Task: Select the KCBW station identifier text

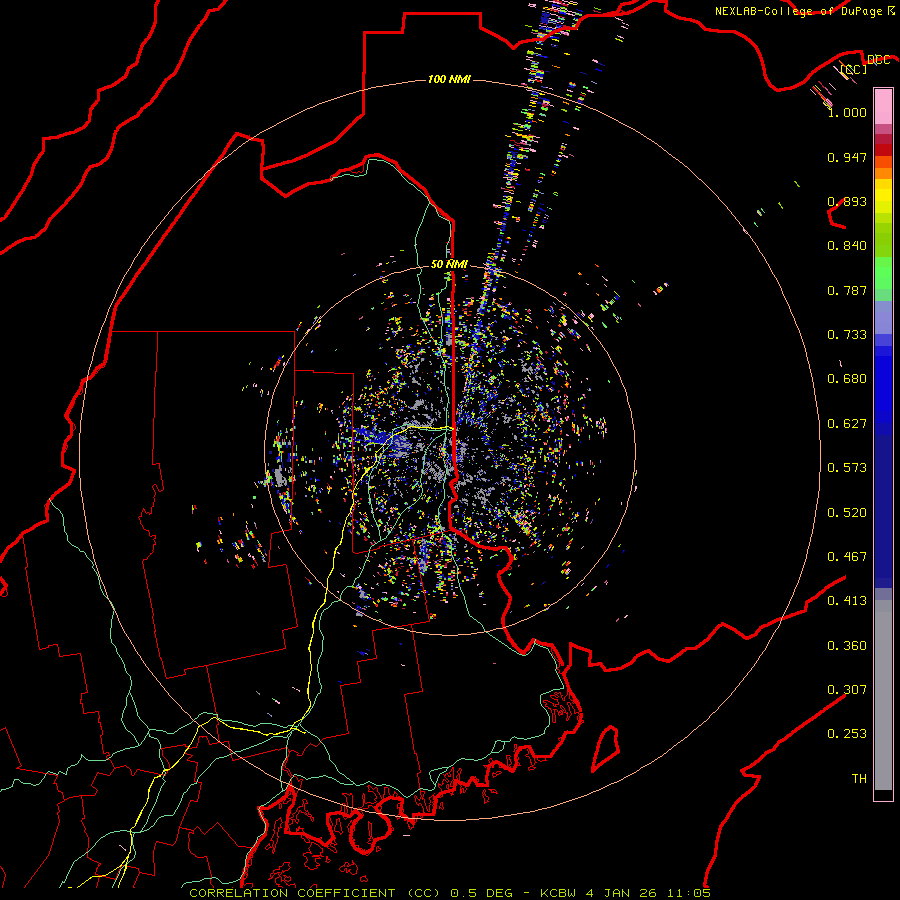Action: pyautogui.click(x=559, y=893)
